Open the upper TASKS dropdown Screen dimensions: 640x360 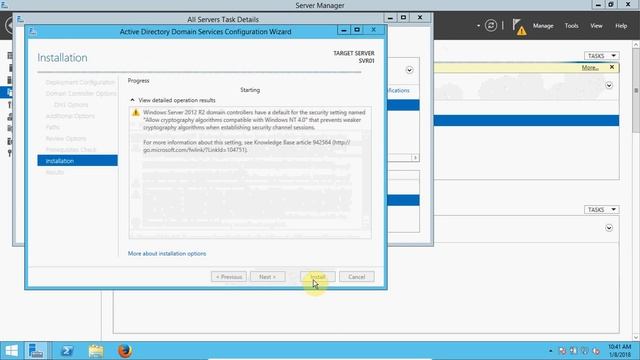pyautogui.click(x=602, y=56)
